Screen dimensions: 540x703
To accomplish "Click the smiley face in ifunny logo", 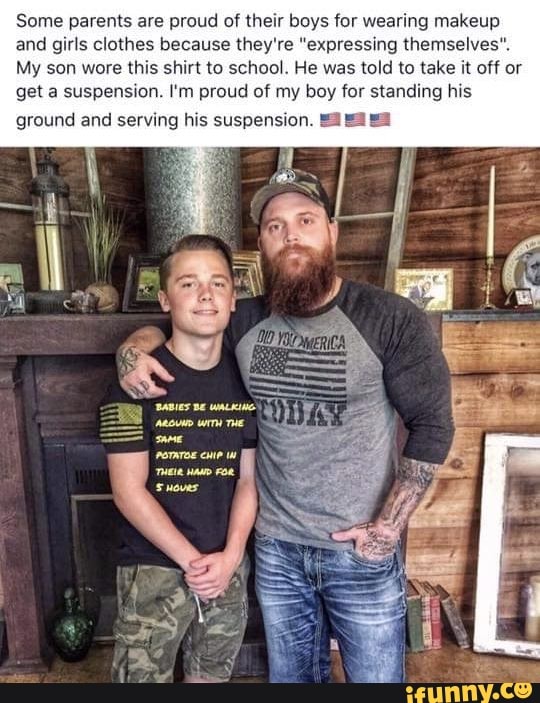I will point(522,690).
